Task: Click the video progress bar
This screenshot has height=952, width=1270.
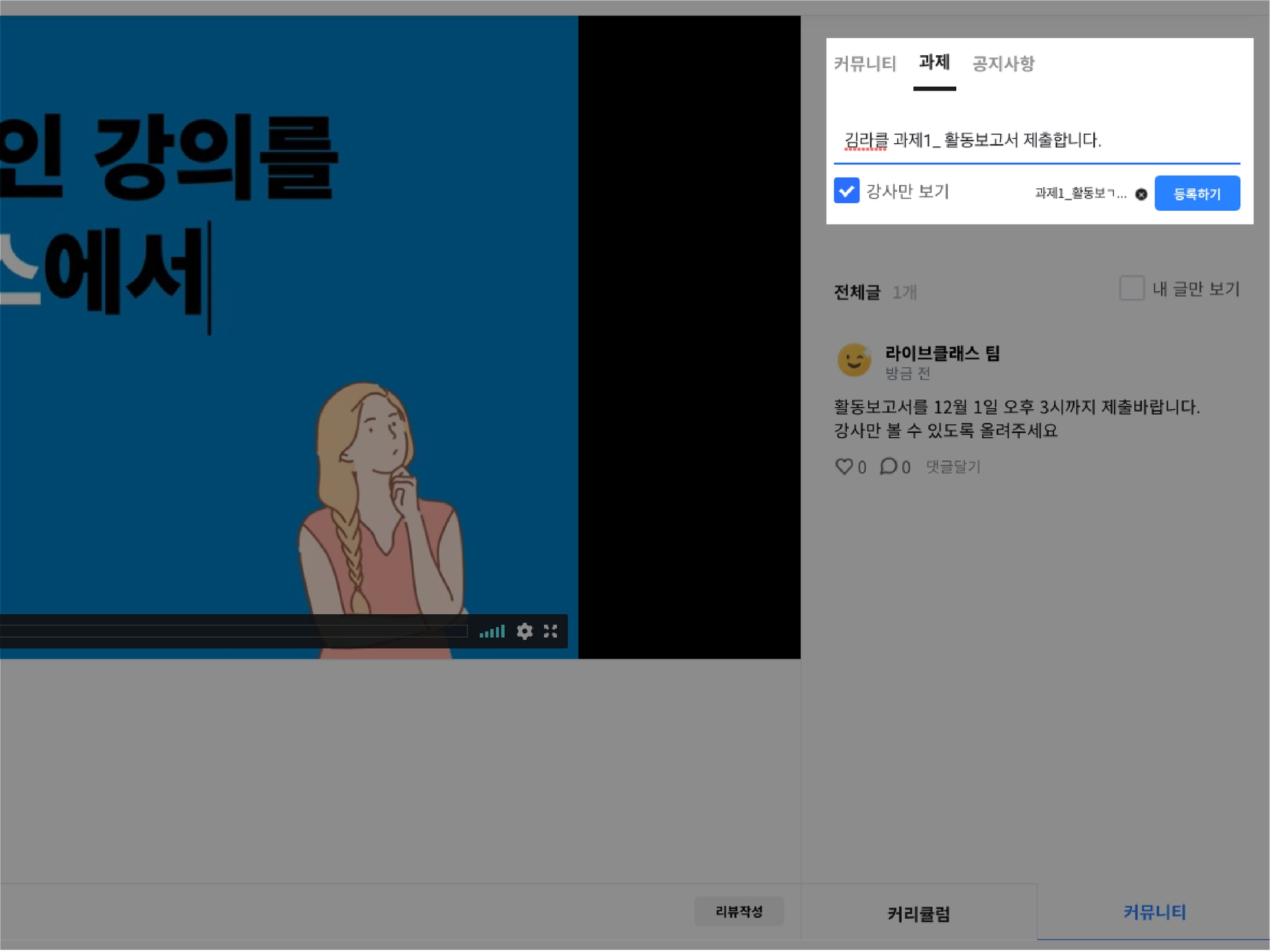Action: tap(233, 632)
